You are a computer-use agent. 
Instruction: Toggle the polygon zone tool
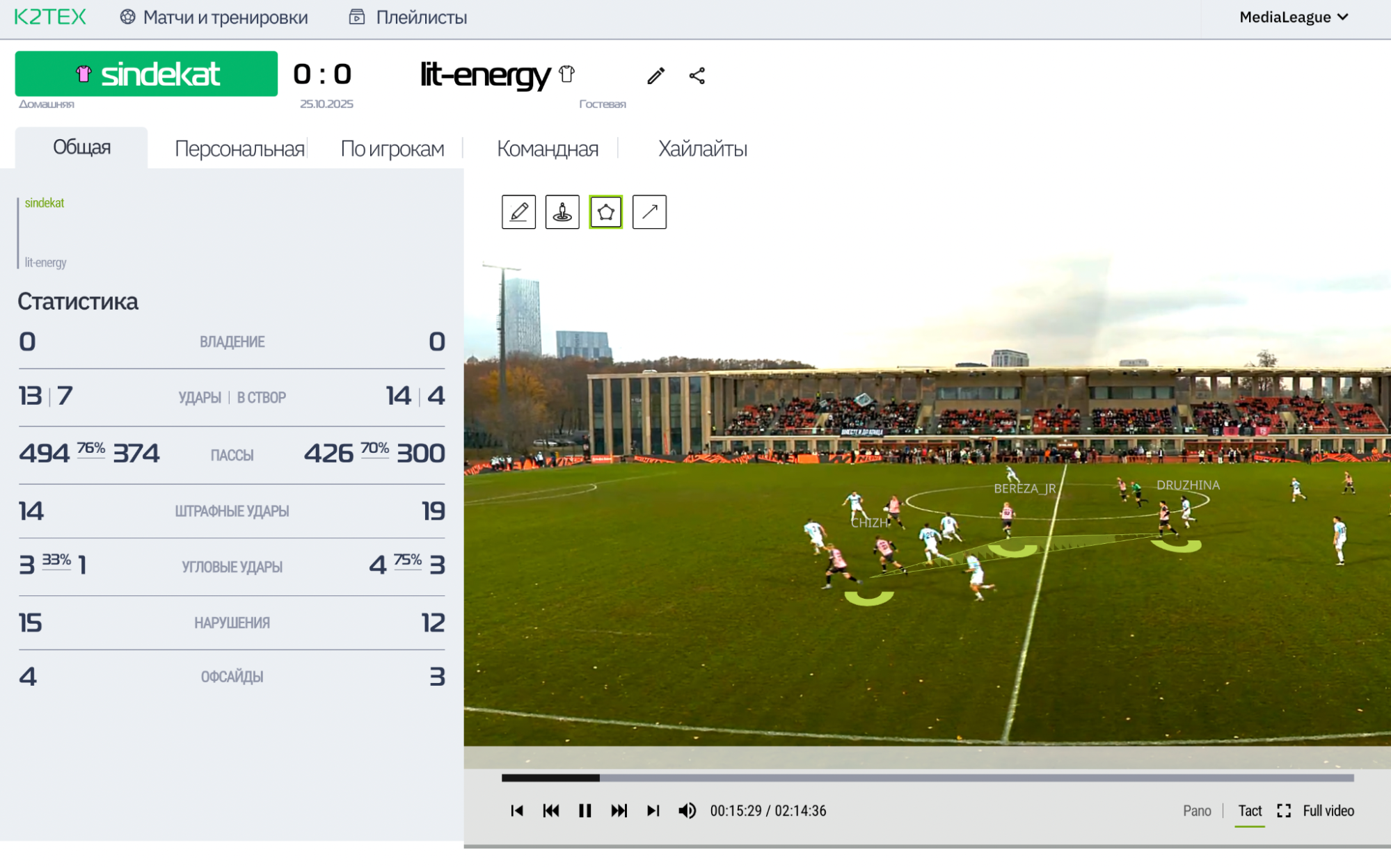pos(605,212)
